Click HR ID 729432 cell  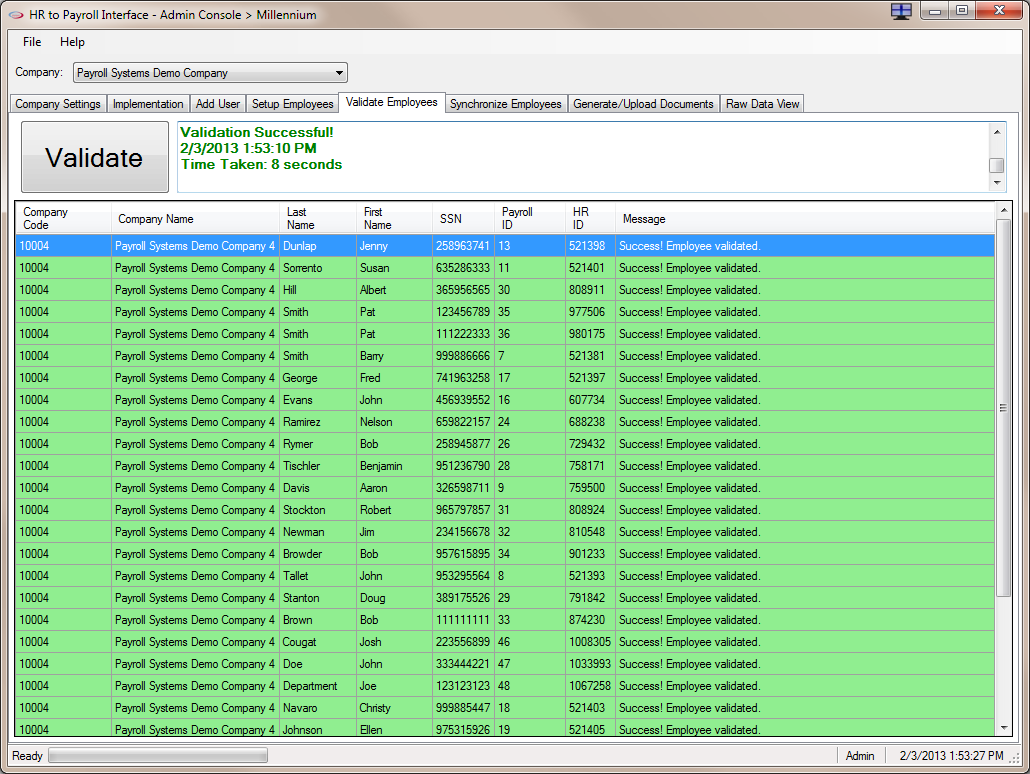pyautogui.click(x=590, y=444)
